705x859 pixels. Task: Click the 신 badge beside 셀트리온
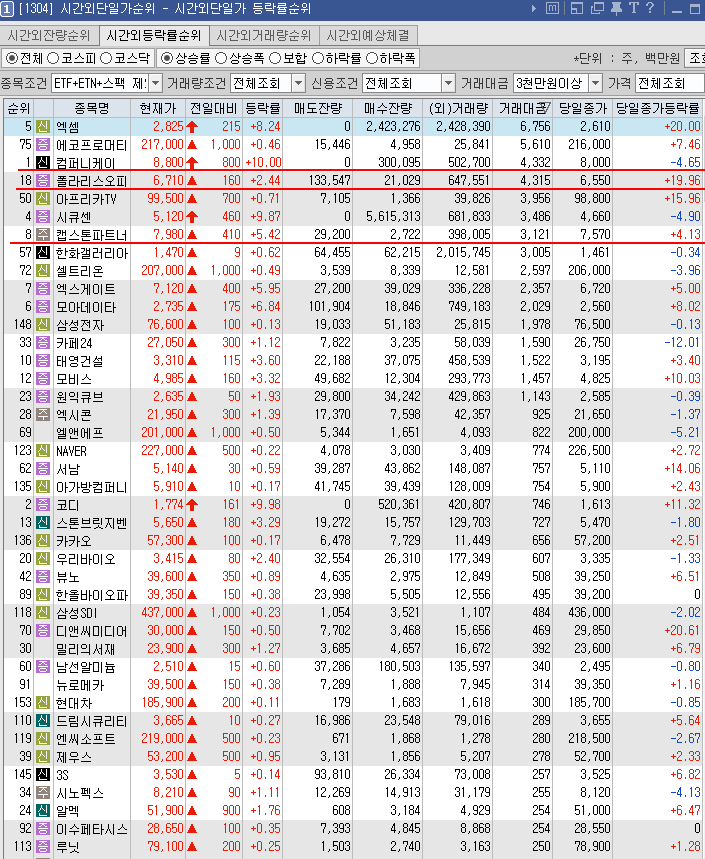(x=43, y=271)
